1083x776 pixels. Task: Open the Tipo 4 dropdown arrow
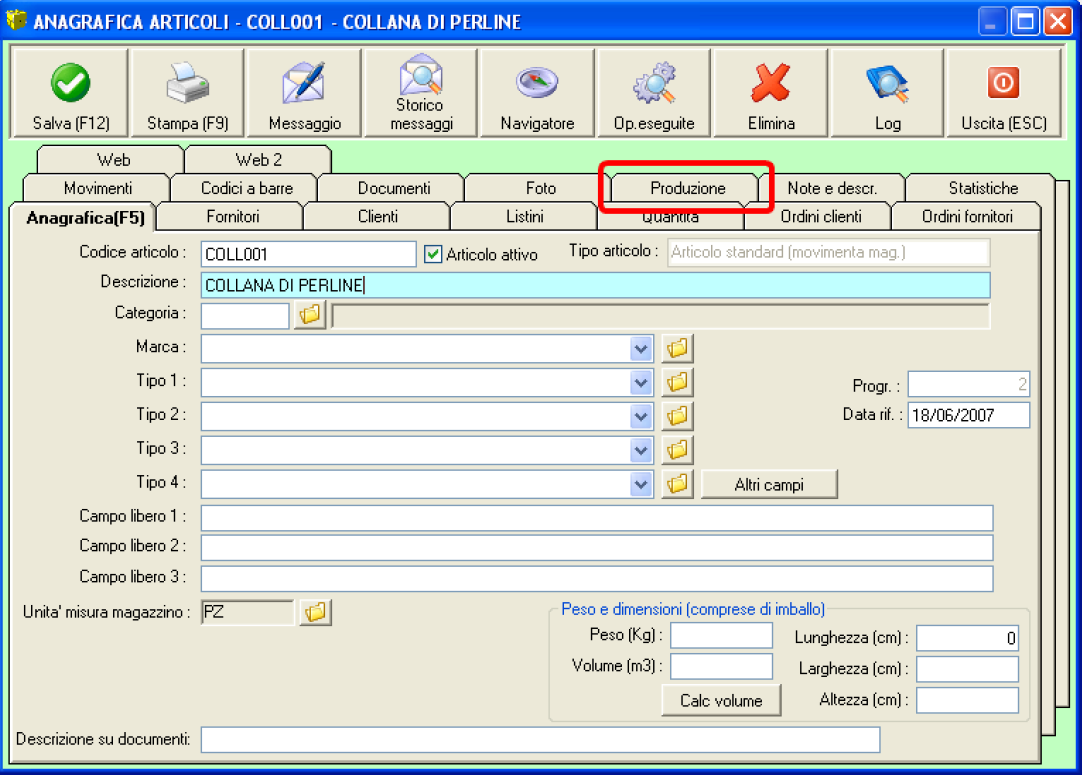(x=641, y=484)
